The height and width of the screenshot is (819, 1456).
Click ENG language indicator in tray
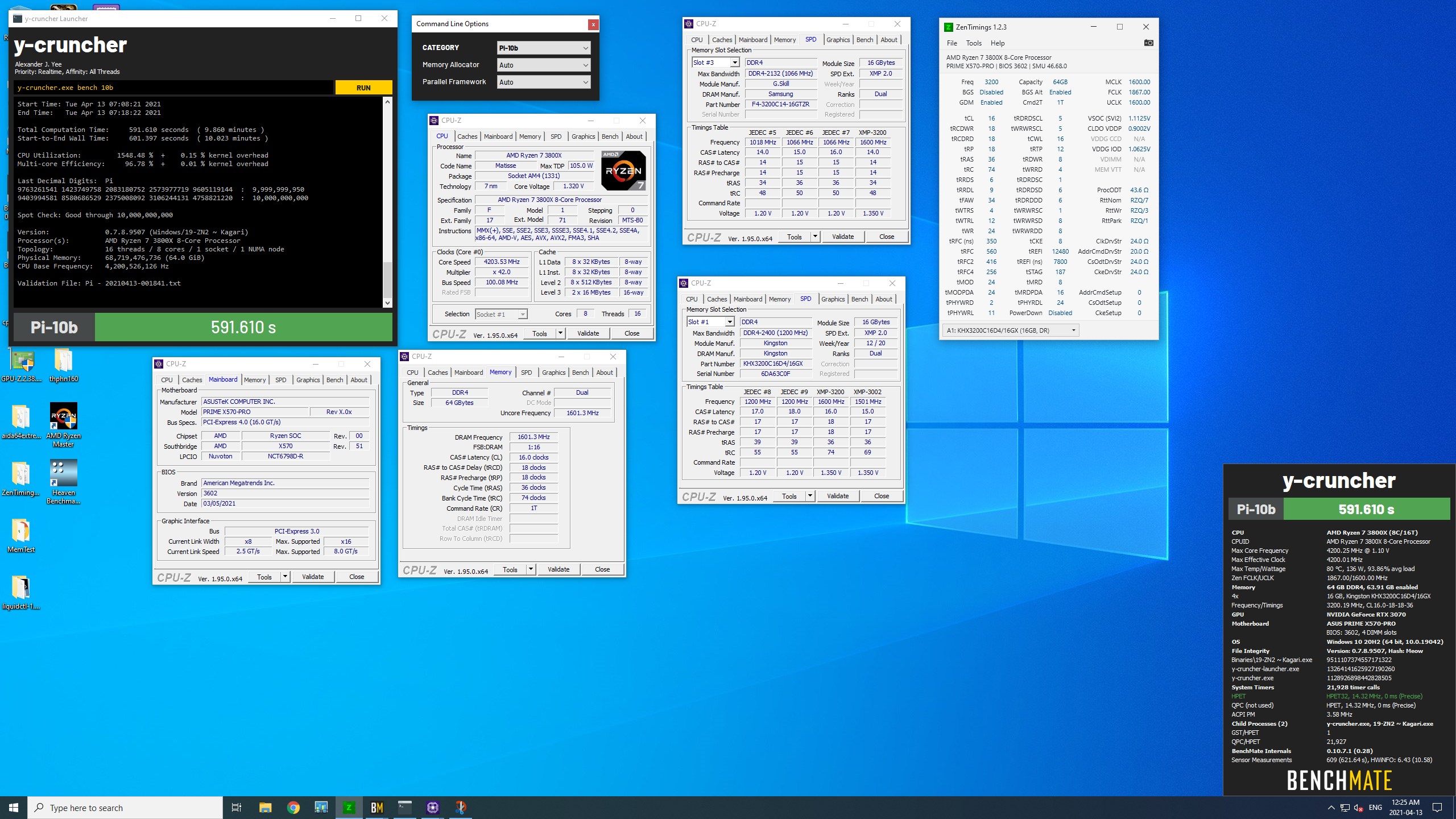[x=1375, y=808]
